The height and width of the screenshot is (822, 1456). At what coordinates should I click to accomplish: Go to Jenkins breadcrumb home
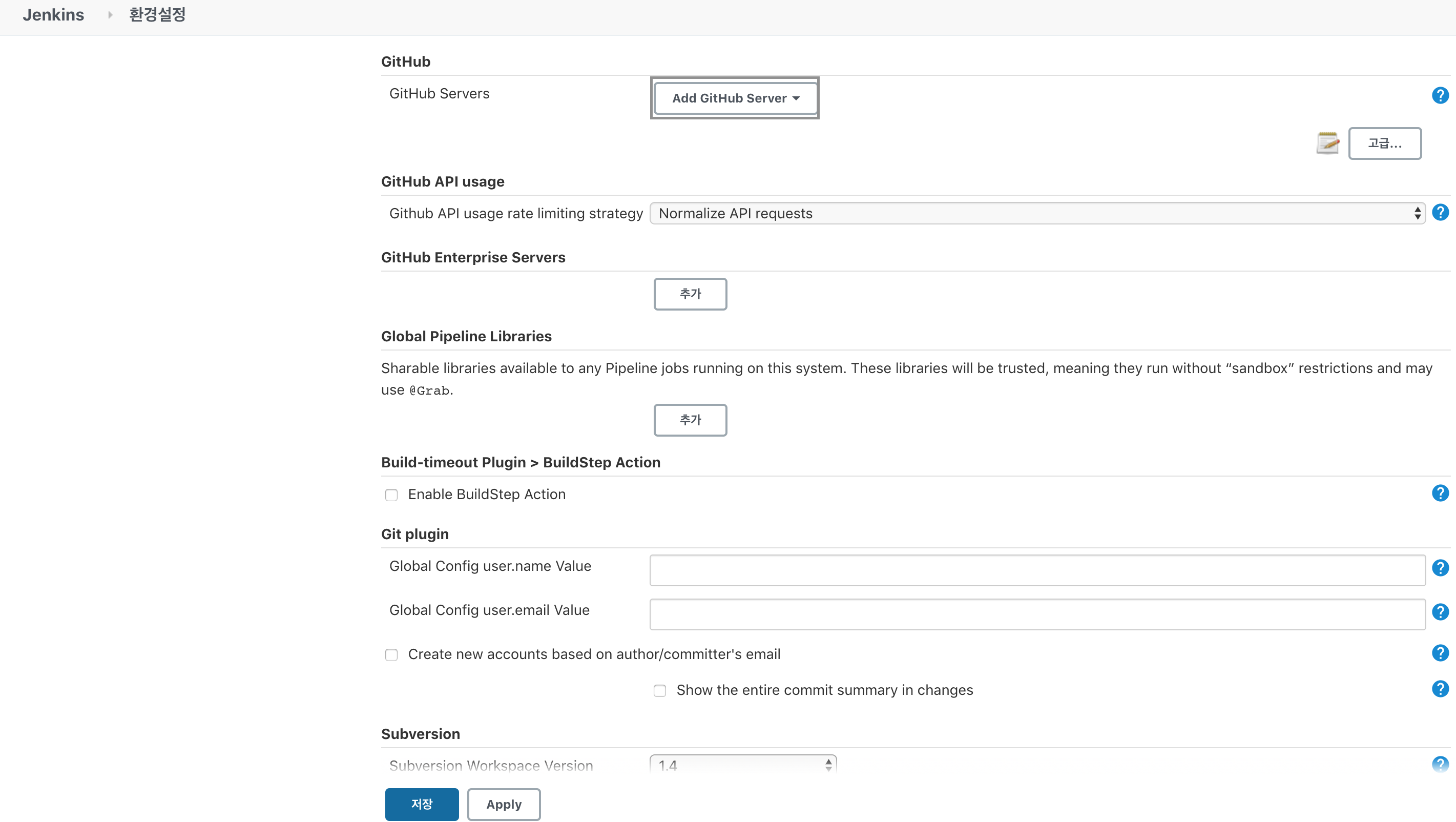click(x=53, y=15)
